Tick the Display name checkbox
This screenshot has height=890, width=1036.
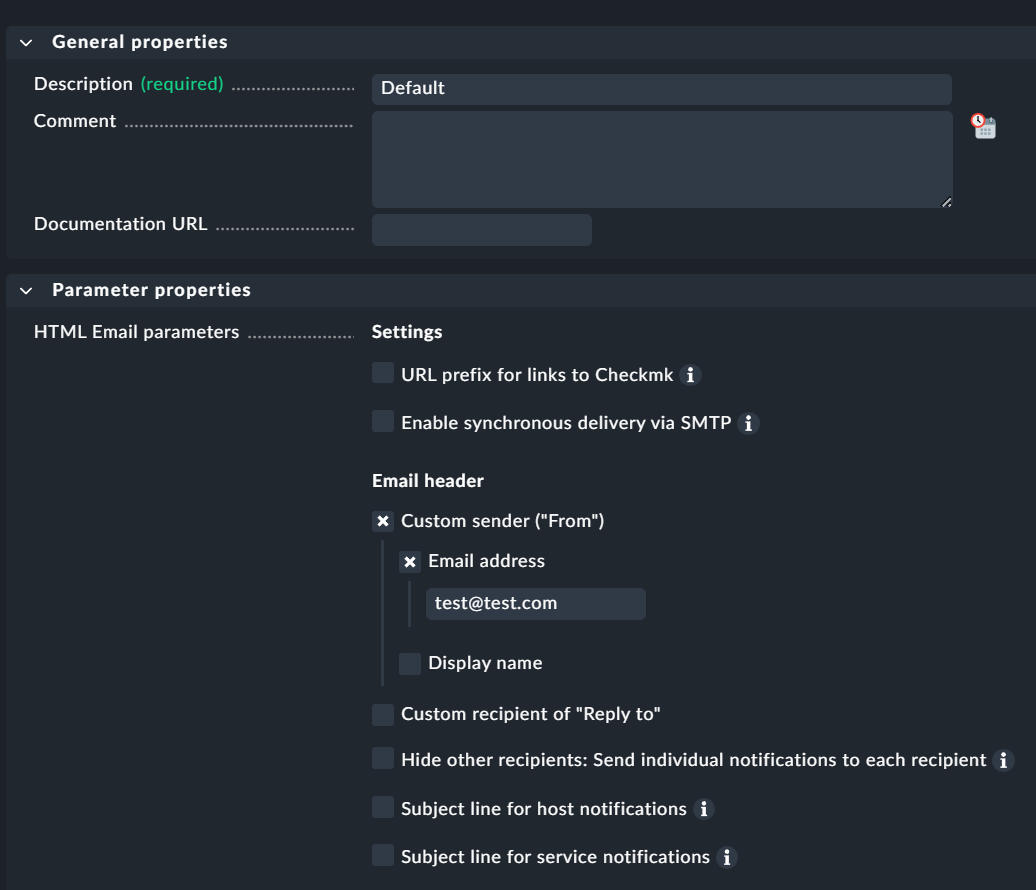coord(410,663)
